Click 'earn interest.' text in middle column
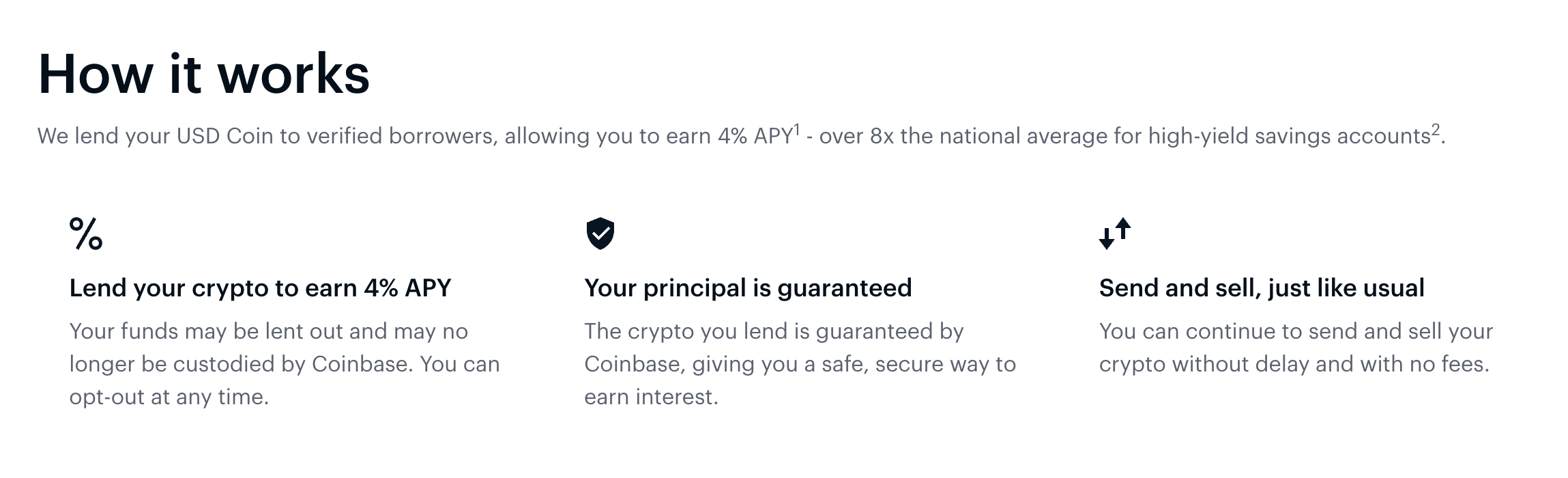 point(652,397)
